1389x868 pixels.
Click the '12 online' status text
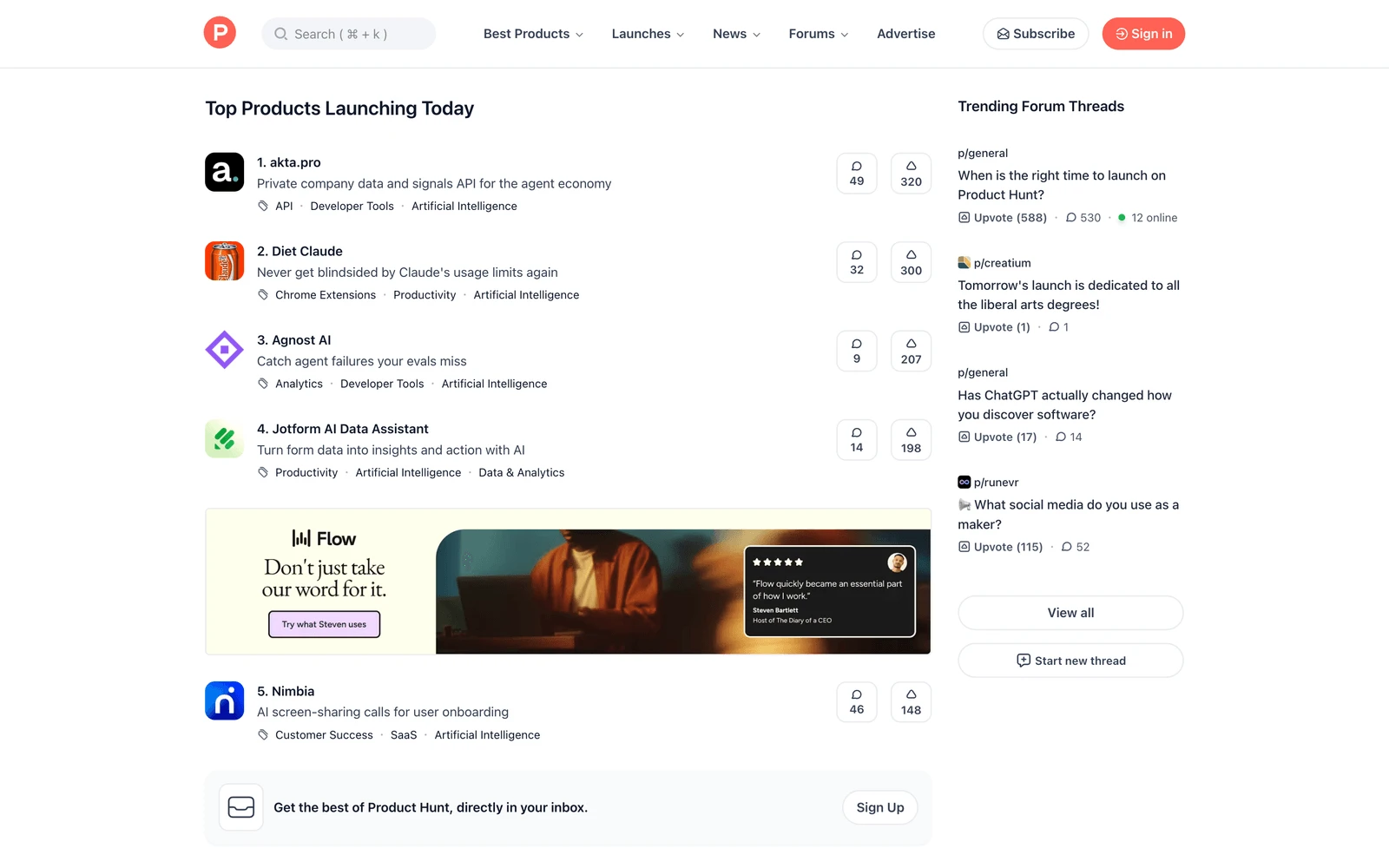[1155, 217]
